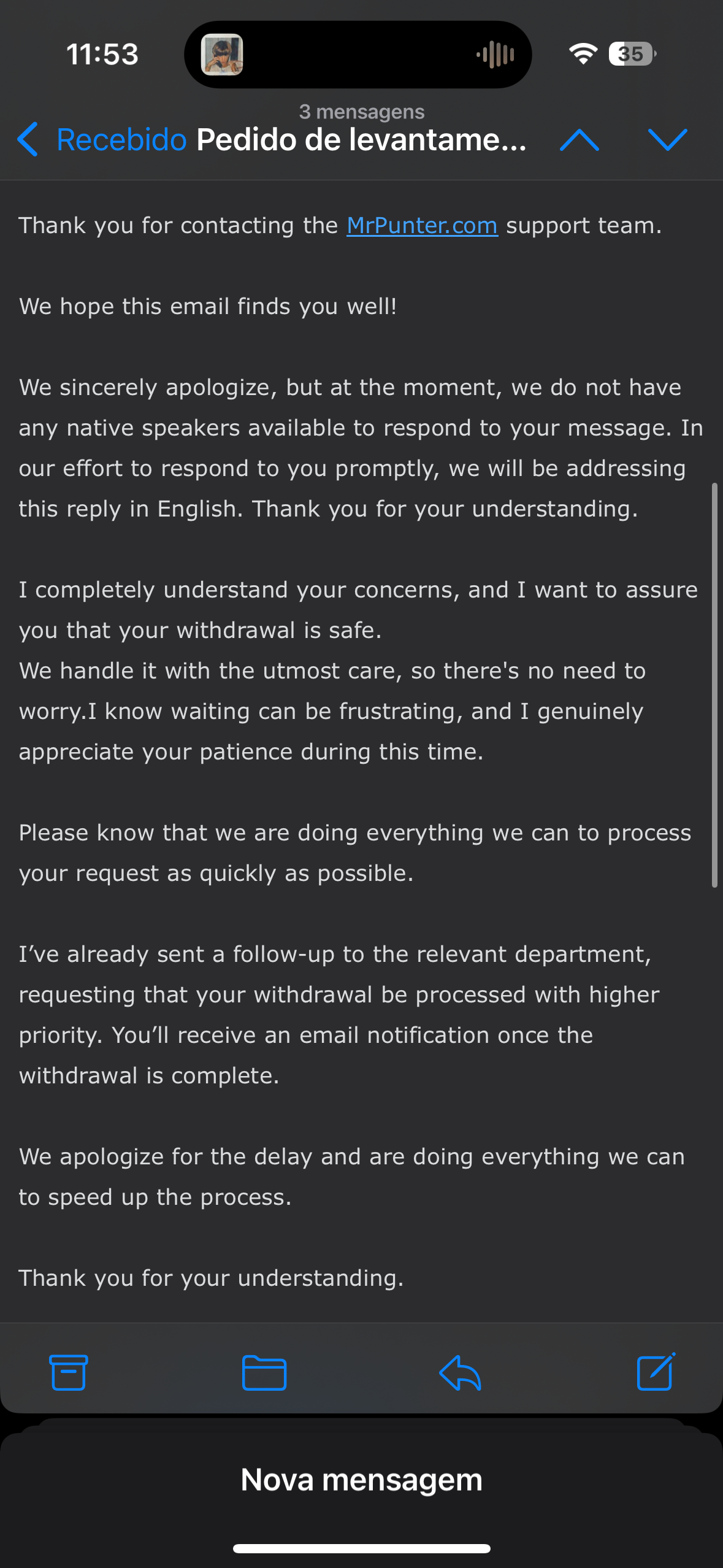
Task: Tap the "Thank you for your understanding." closing line
Action: click(212, 1278)
